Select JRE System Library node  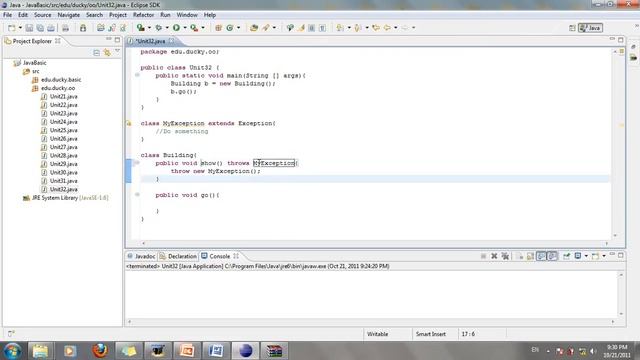(66, 198)
